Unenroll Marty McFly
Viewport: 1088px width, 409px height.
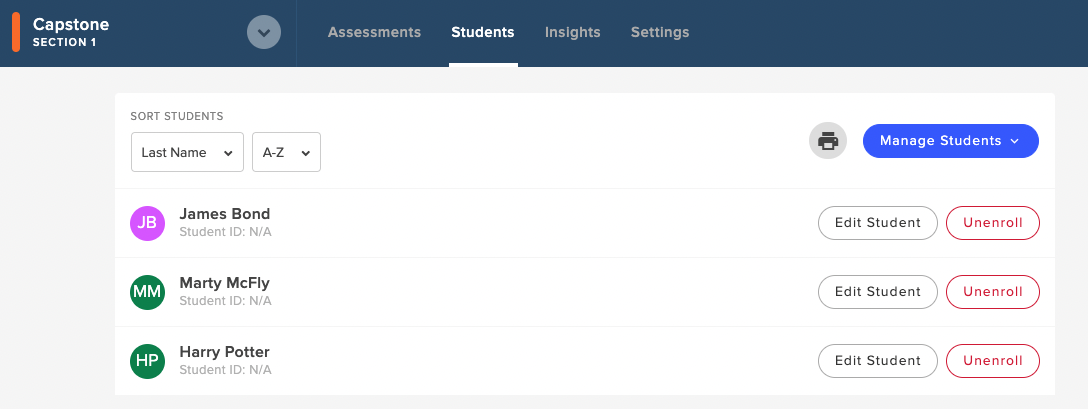[x=993, y=292]
